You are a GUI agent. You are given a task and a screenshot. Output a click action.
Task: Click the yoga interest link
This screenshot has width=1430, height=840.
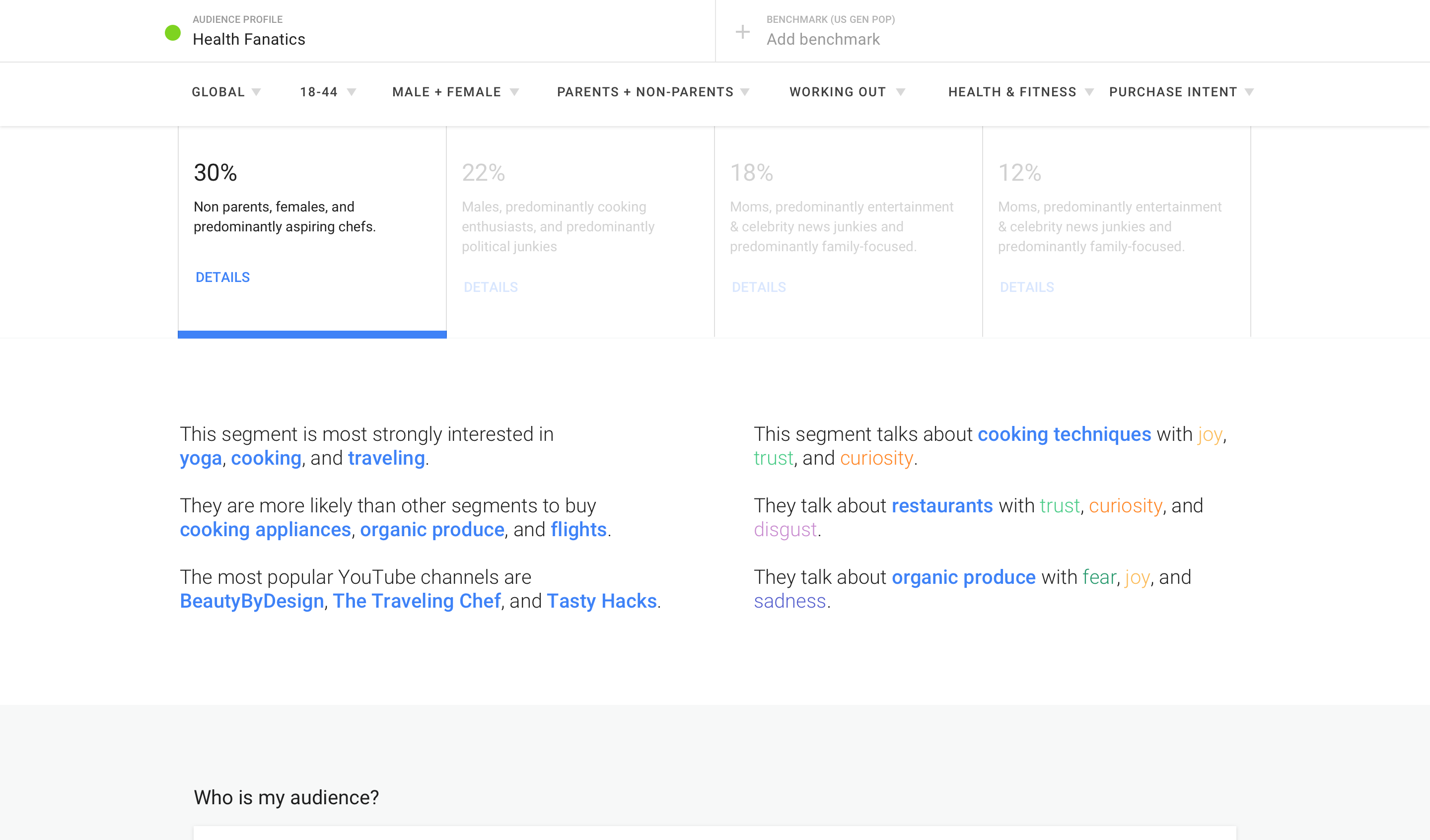click(200, 459)
